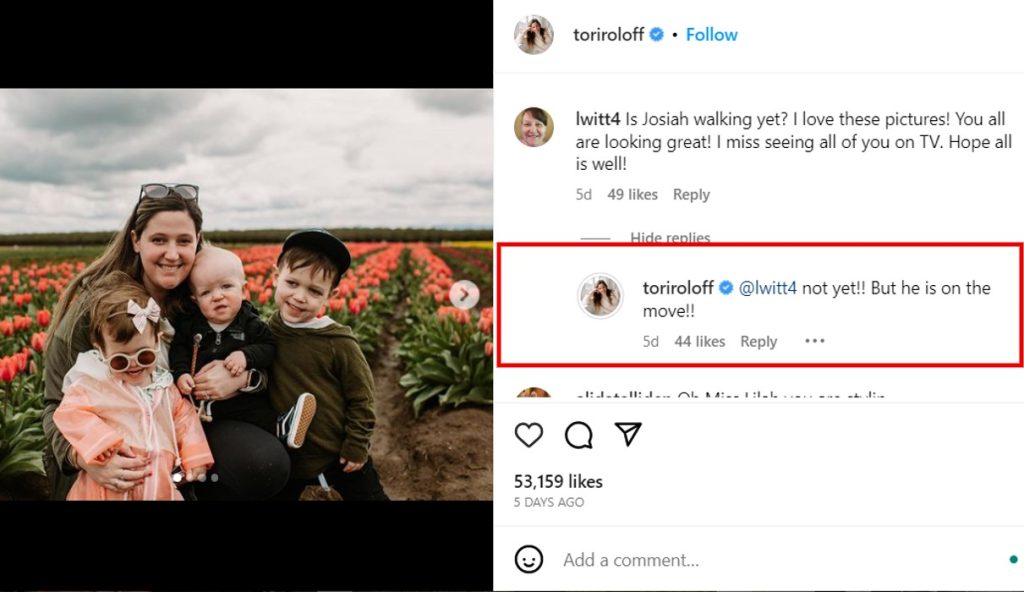
Task: Go to the next photo with the arrow
Action: point(463,294)
